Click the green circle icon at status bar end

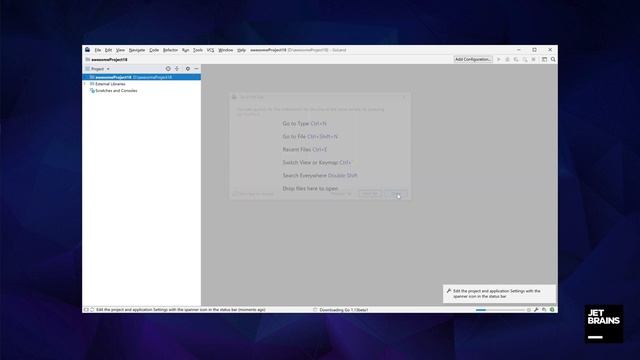pyautogui.click(x=552, y=310)
